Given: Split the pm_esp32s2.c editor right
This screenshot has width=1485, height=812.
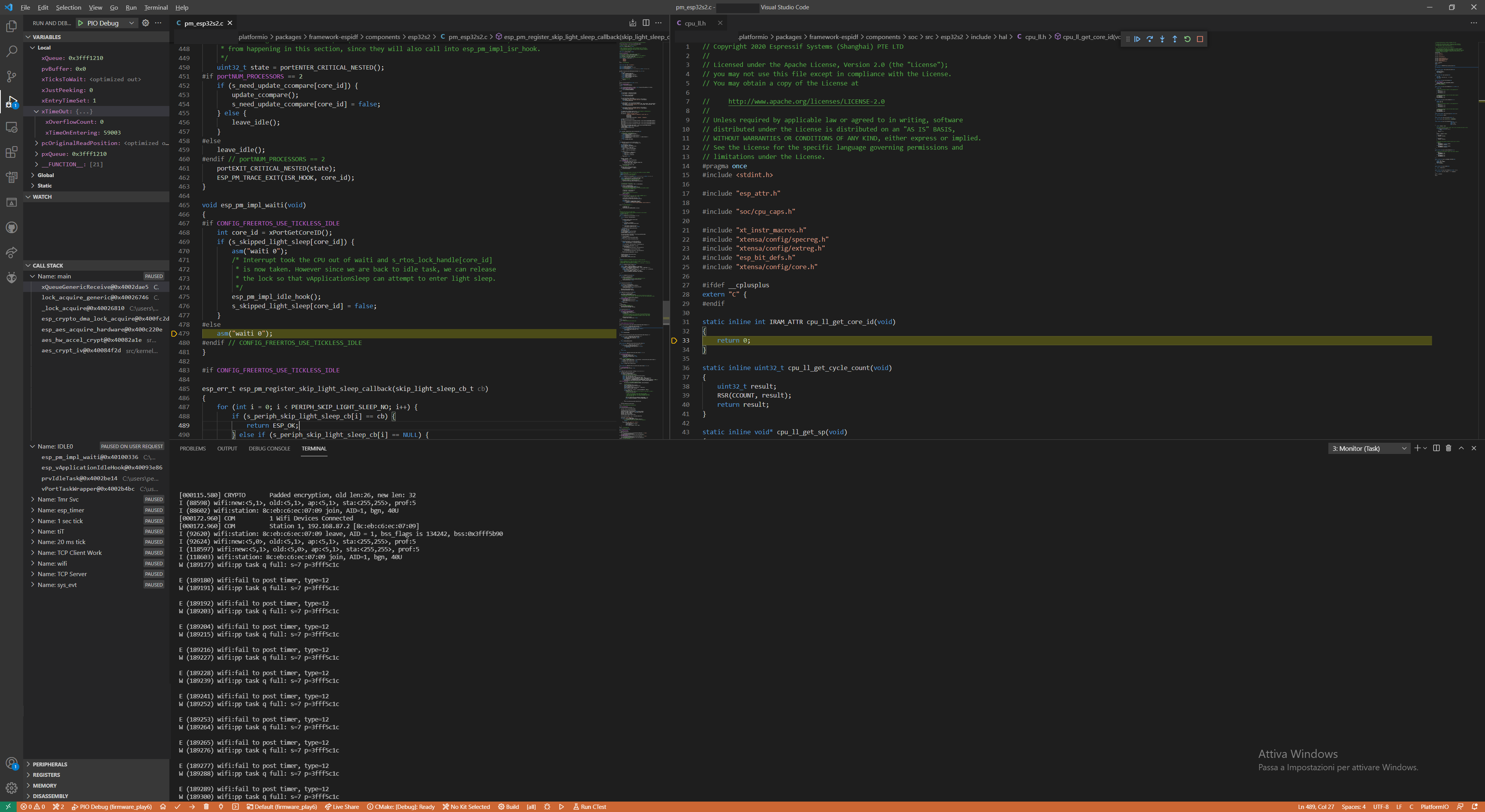Looking at the screenshot, I should pos(646,23).
